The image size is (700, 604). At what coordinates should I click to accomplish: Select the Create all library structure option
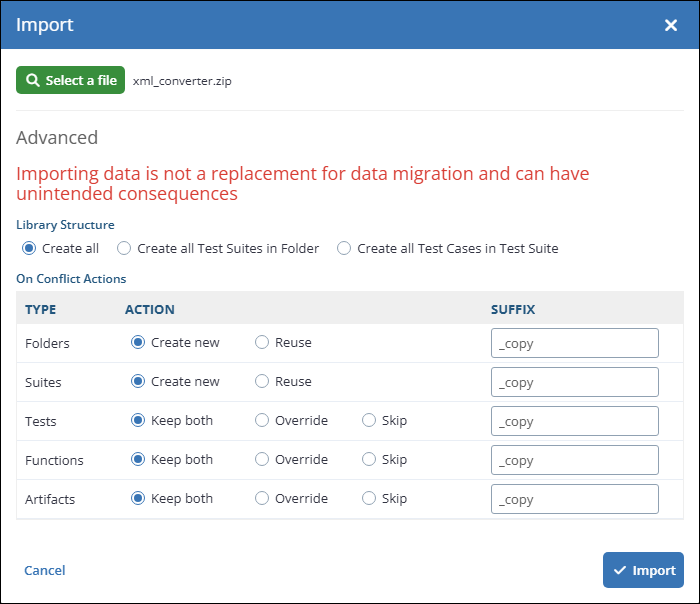(30, 248)
